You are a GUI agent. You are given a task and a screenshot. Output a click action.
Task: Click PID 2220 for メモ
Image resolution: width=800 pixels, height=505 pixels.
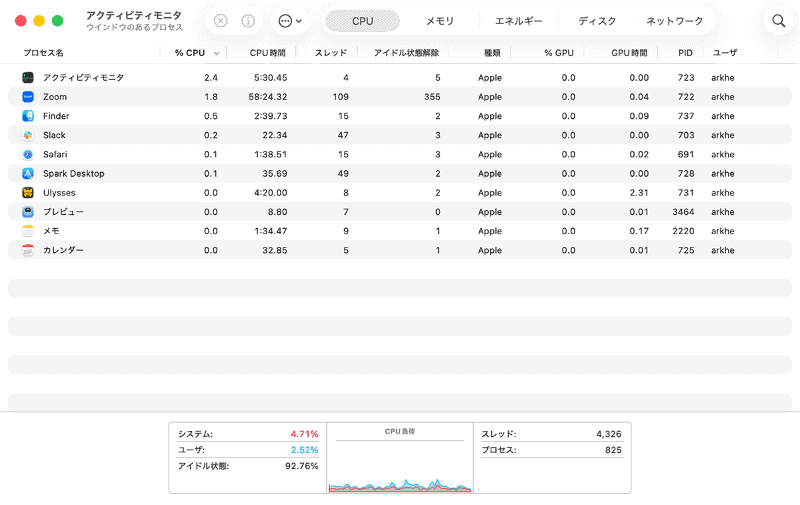[683, 231]
